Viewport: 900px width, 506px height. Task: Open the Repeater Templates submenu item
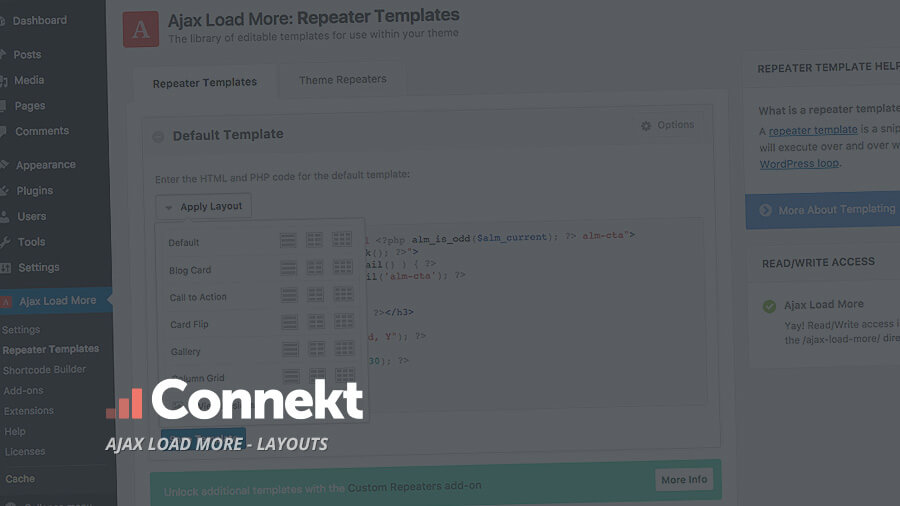(x=51, y=349)
